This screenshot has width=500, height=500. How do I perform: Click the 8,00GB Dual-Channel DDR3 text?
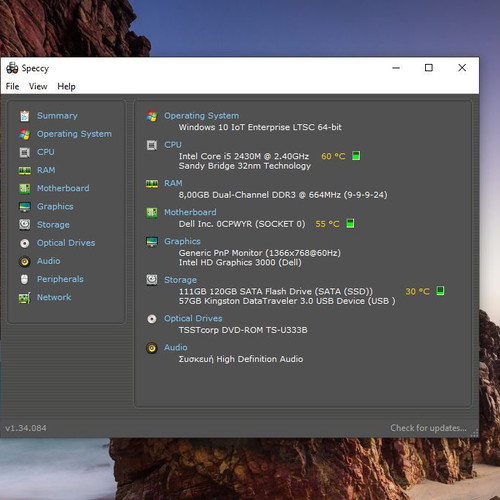click(283, 195)
